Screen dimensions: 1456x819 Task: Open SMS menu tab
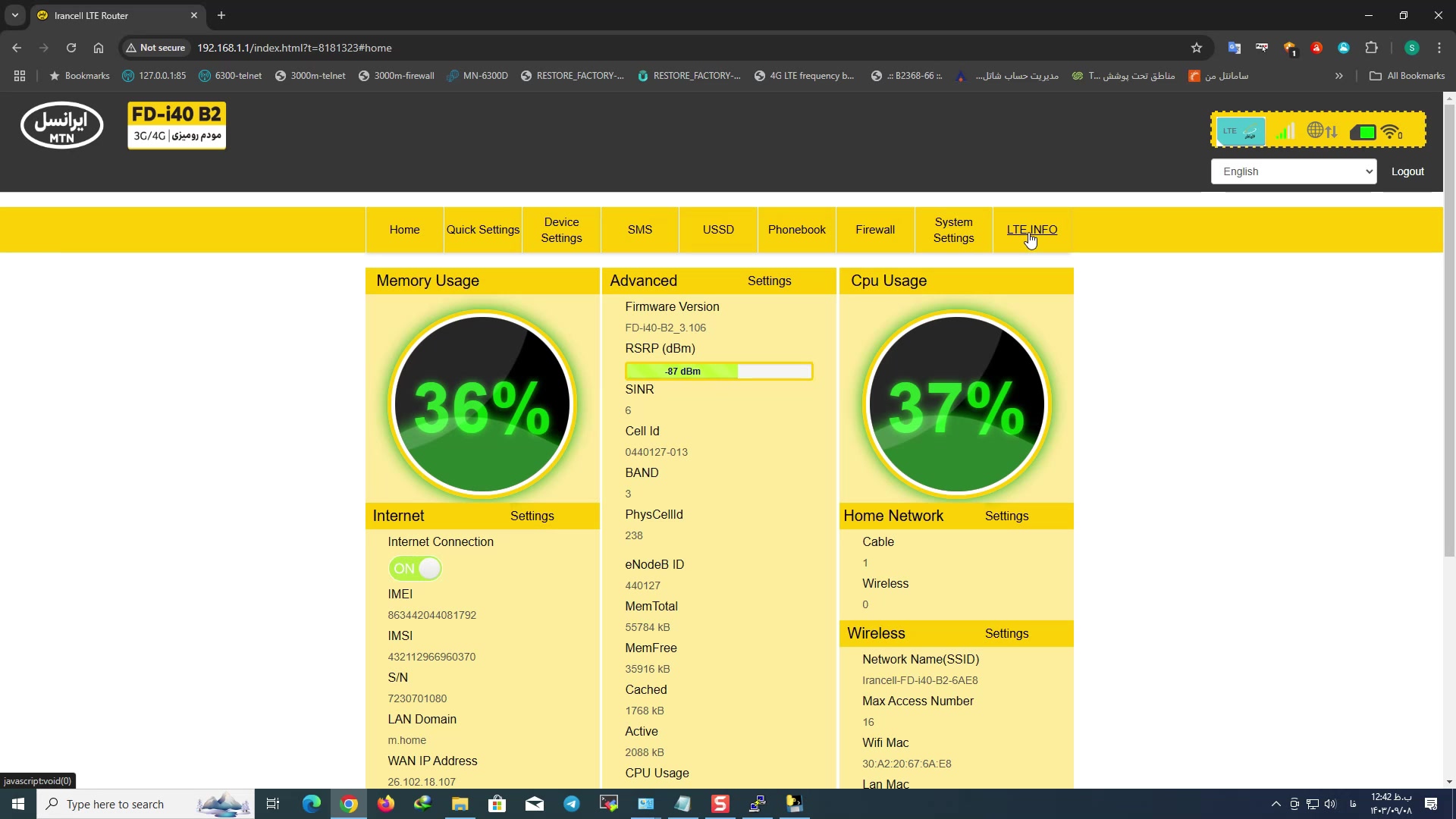pos(640,230)
